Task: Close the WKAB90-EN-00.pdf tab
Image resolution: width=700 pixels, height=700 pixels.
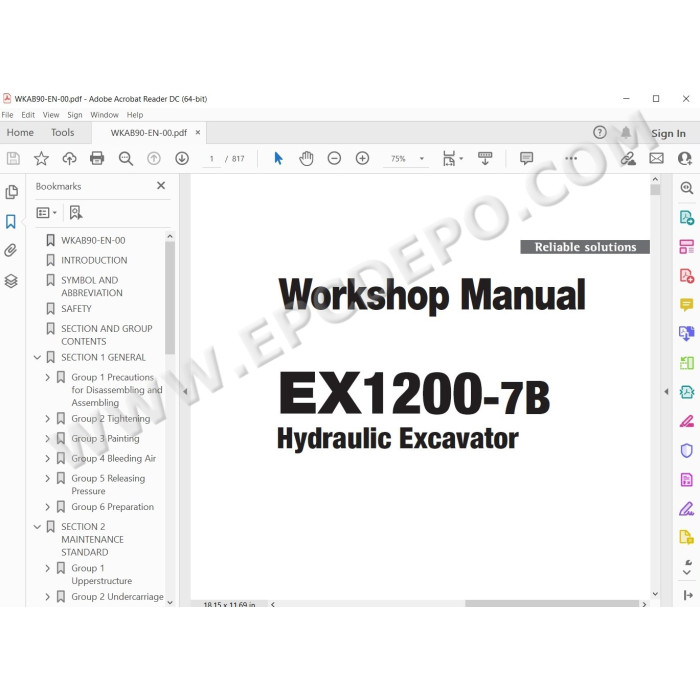Action: (x=197, y=133)
